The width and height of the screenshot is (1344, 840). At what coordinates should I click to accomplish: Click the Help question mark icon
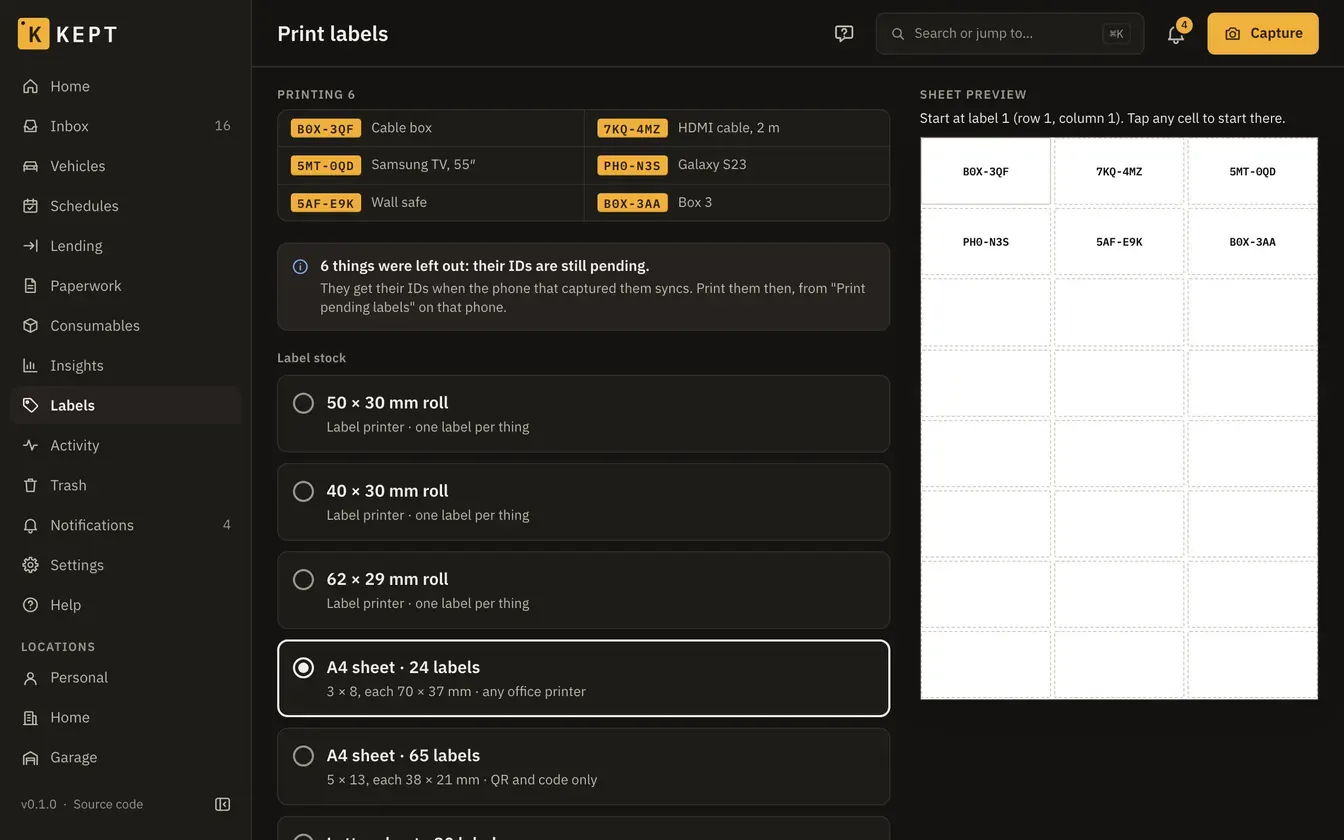(31, 605)
